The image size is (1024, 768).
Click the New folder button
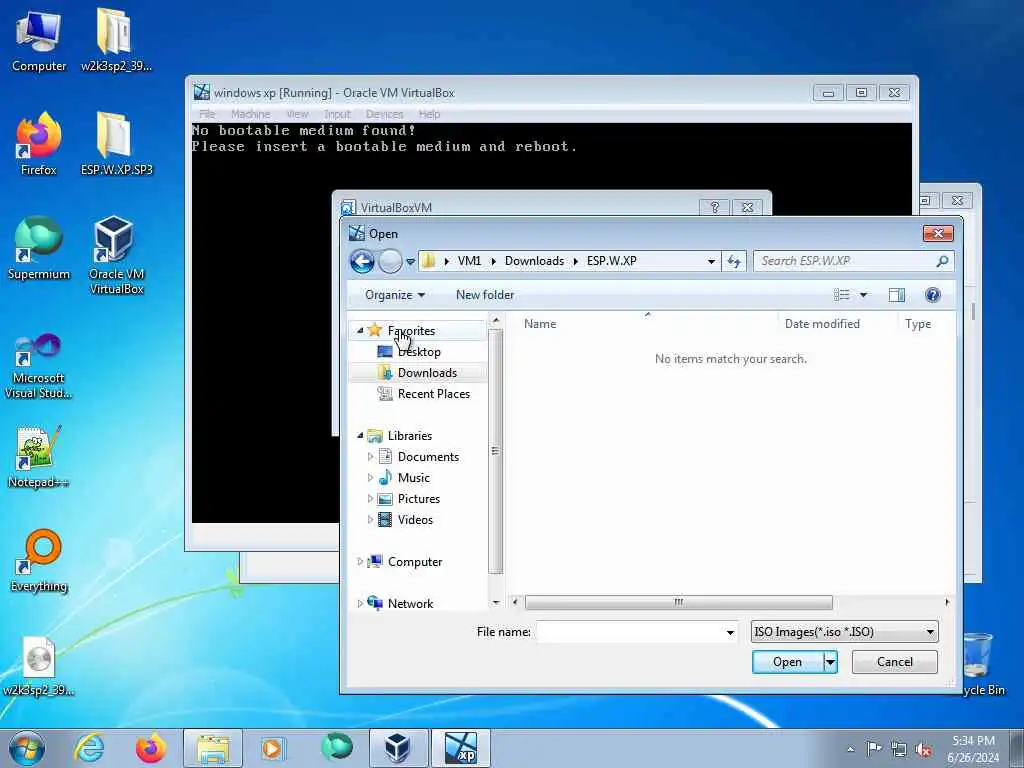(x=485, y=295)
